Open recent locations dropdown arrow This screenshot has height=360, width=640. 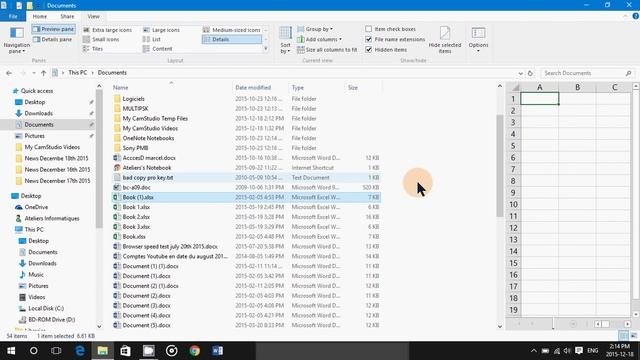point(33,73)
